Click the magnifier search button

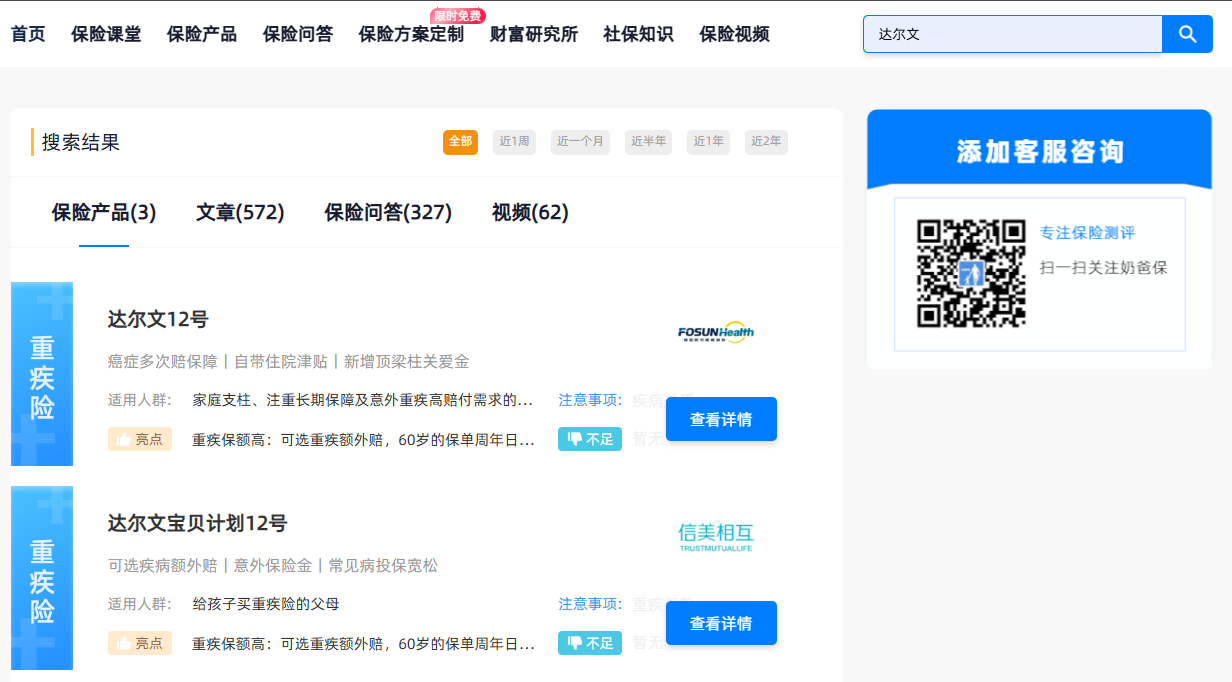(1187, 34)
